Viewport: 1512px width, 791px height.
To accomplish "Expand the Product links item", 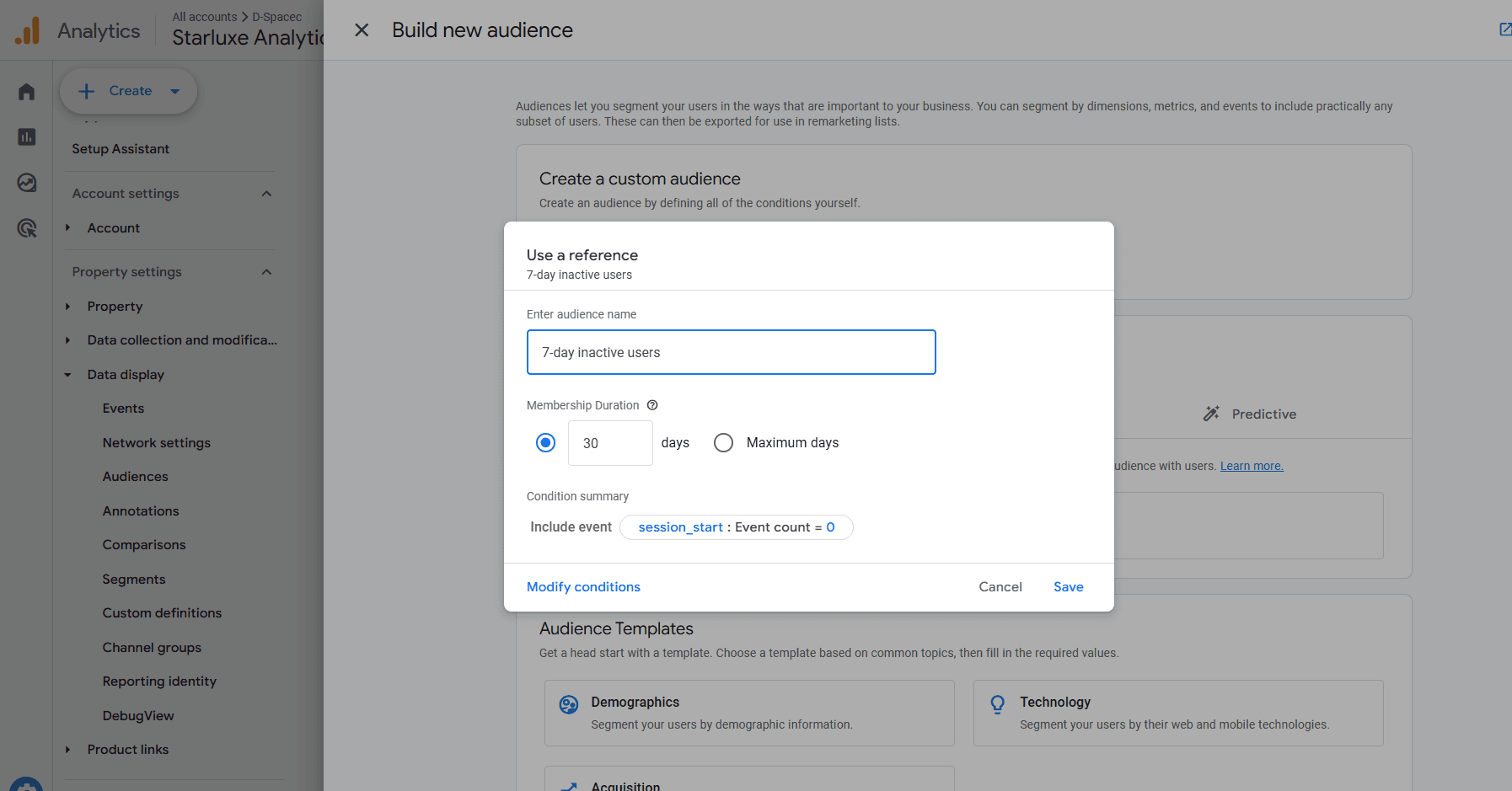I will click(x=68, y=750).
